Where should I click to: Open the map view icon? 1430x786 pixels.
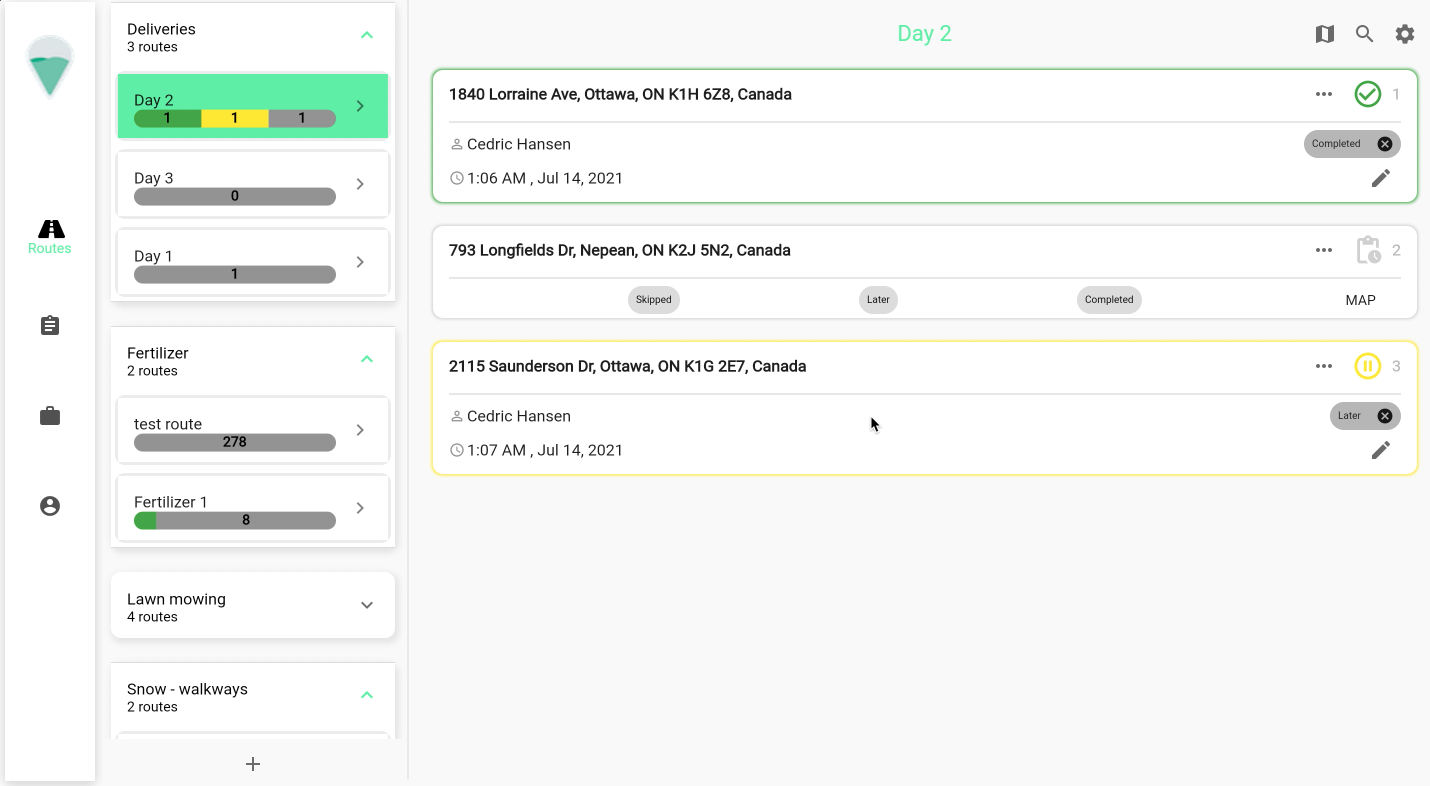pyautogui.click(x=1324, y=34)
